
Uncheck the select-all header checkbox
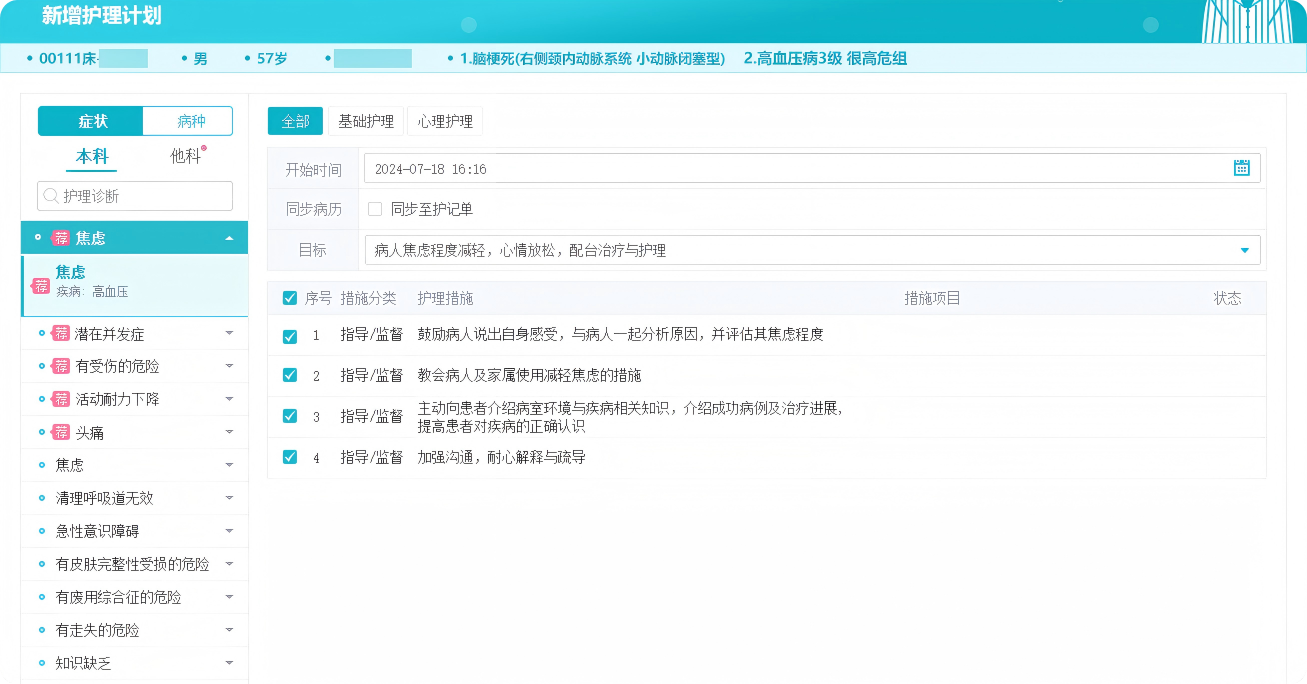pos(290,298)
